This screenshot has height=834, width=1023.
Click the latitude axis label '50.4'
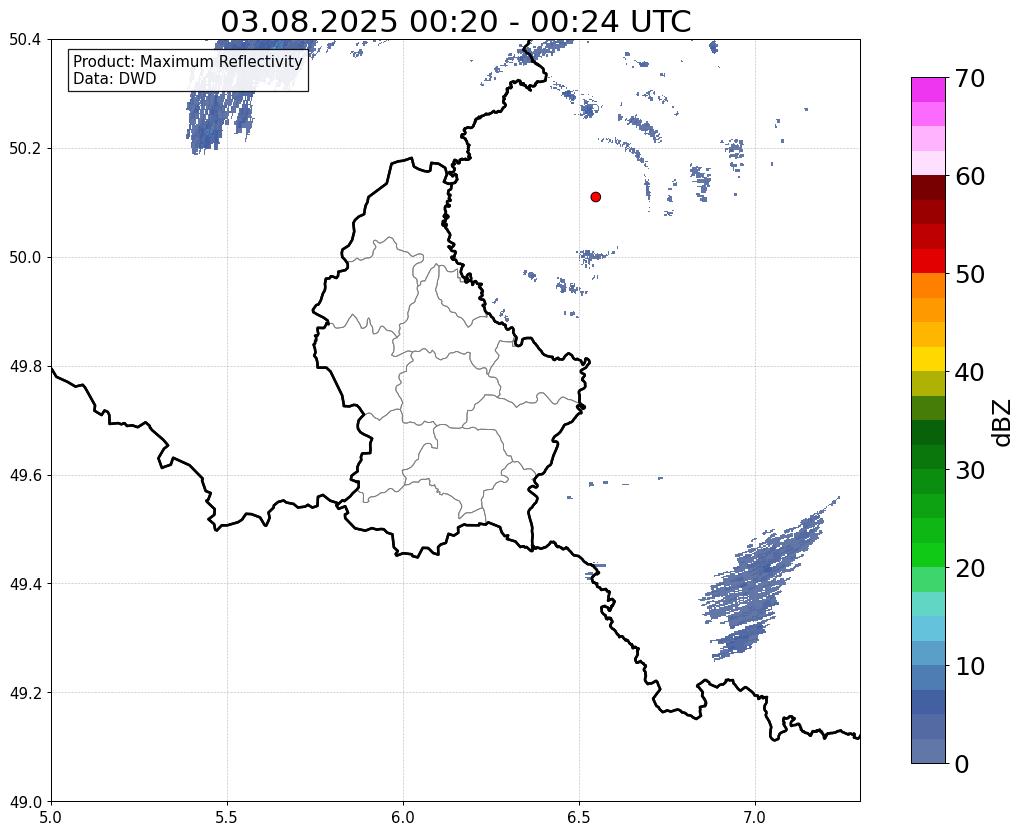(25, 40)
